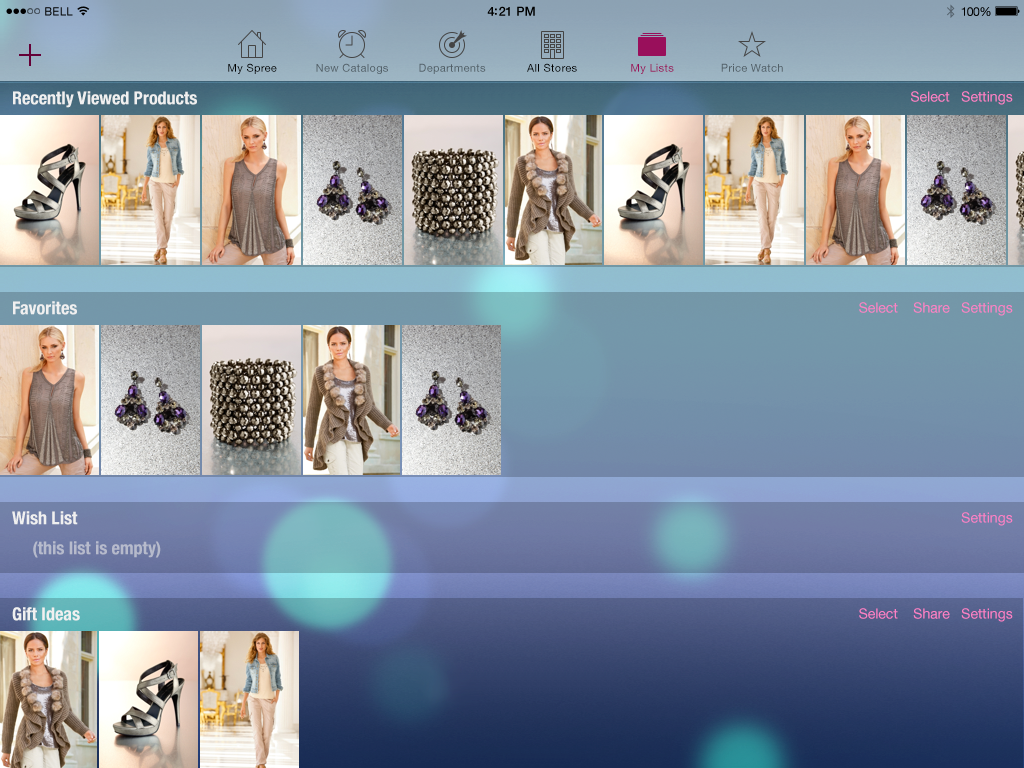Share the Gift Ideas list
The image size is (1024, 768).
click(931, 614)
